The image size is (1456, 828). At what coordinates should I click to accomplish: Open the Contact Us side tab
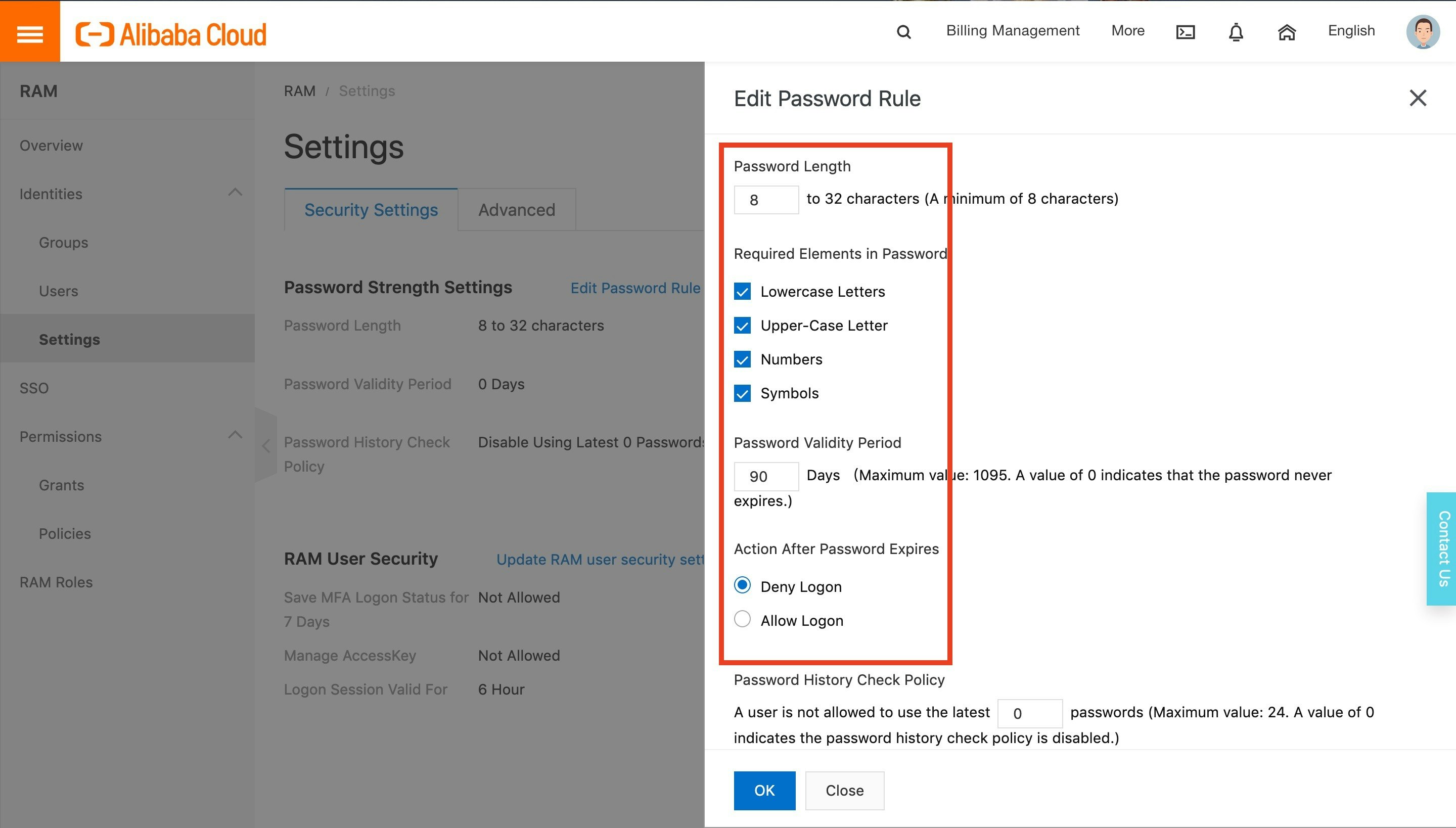pos(1441,549)
